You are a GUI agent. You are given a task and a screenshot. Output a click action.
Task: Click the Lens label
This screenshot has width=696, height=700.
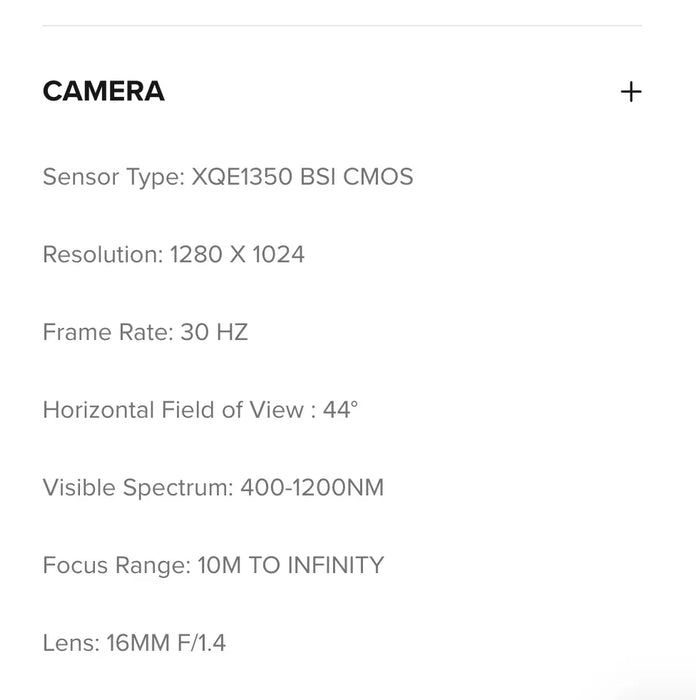click(x=70, y=643)
